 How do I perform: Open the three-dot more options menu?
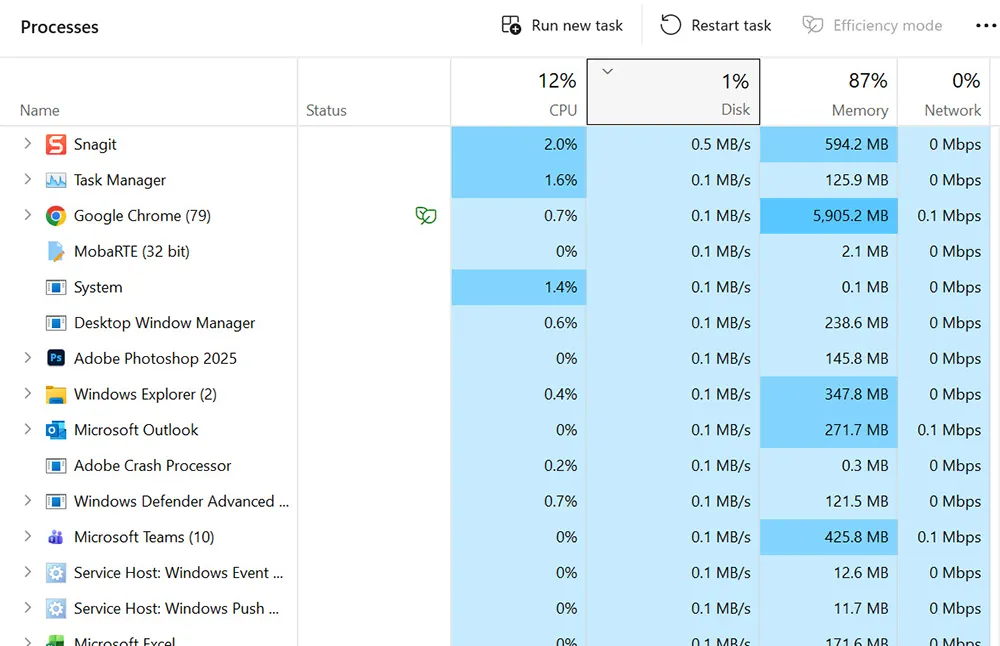tap(985, 25)
